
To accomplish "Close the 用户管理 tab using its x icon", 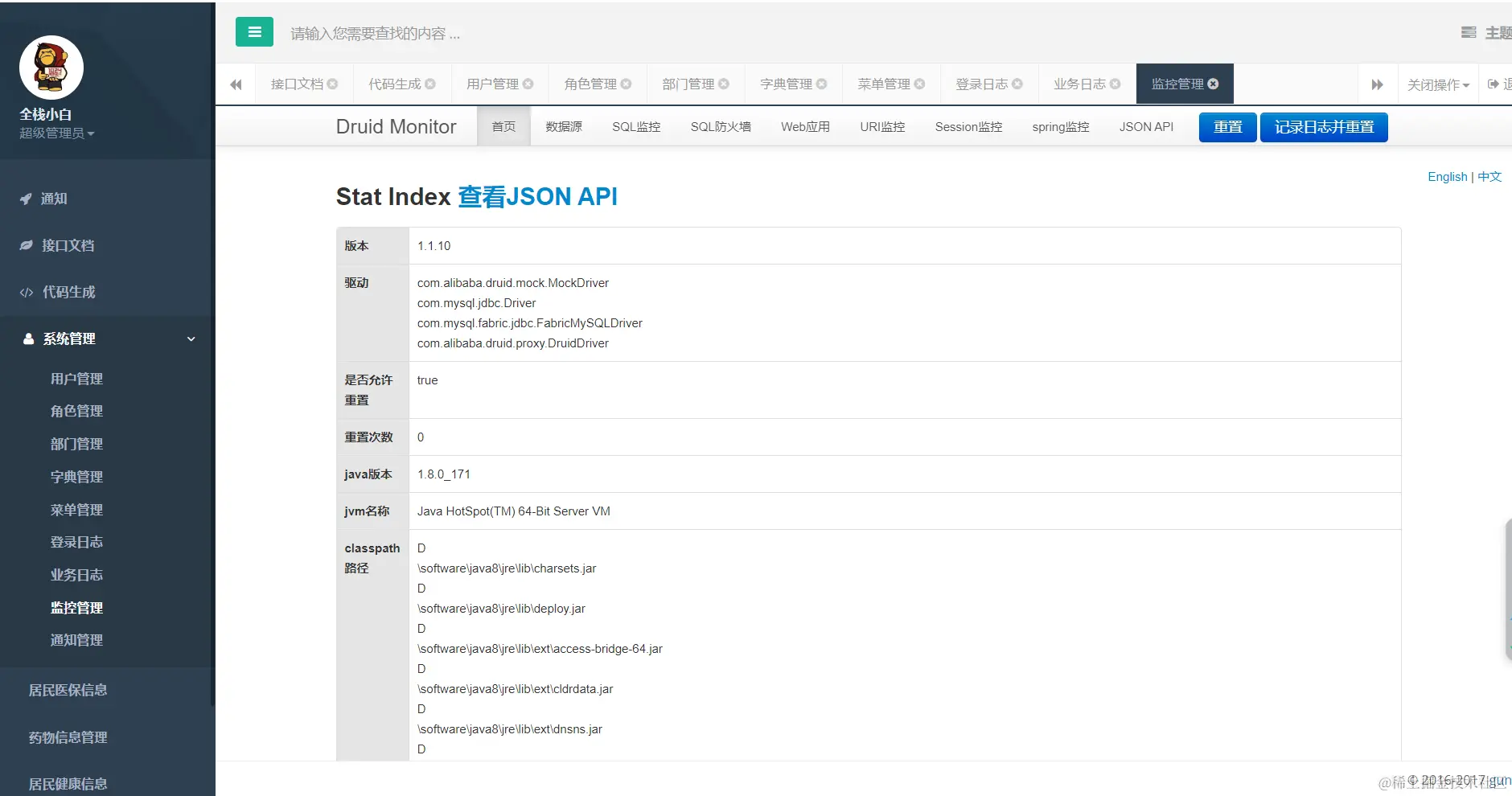I will [x=528, y=84].
